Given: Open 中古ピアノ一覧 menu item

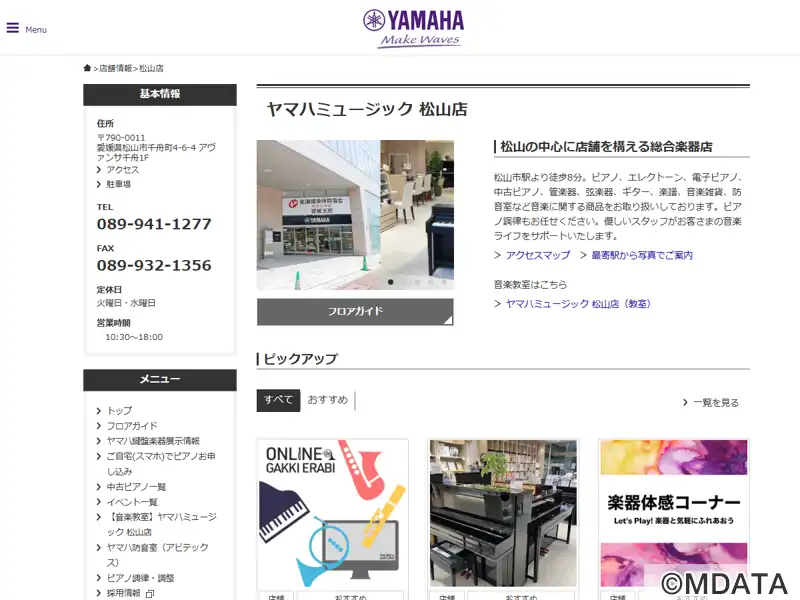Looking at the screenshot, I should coord(136,487).
